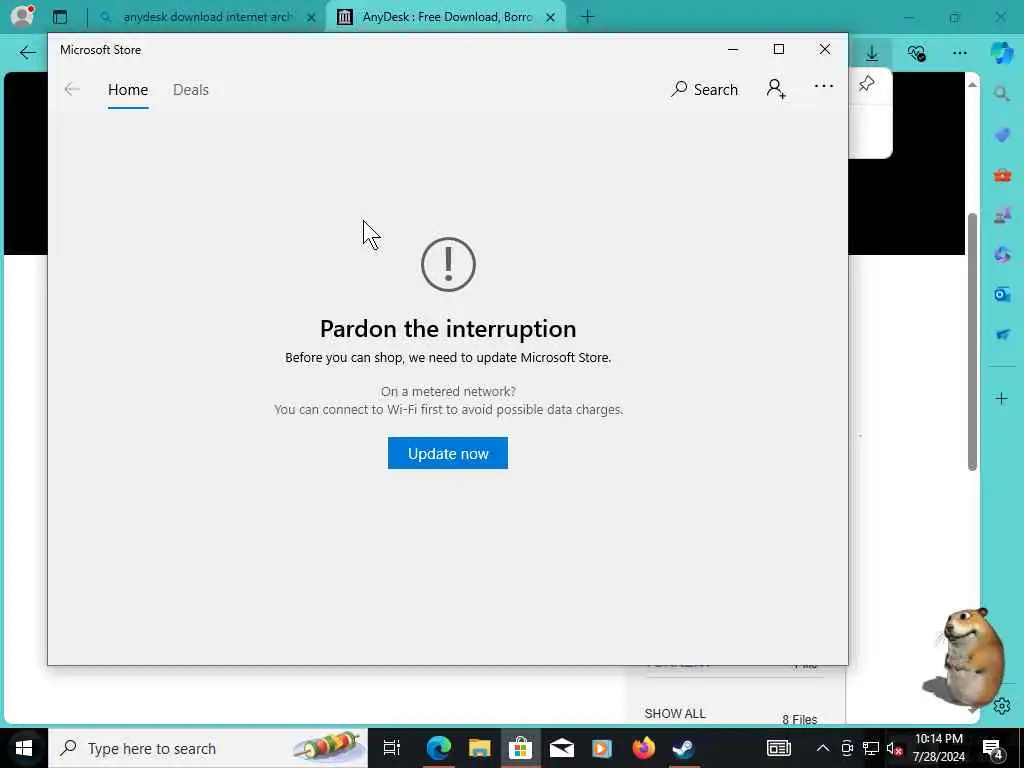Click the muted volume tray icon
This screenshot has height=768, width=1024.
click(x=894, y=748)
